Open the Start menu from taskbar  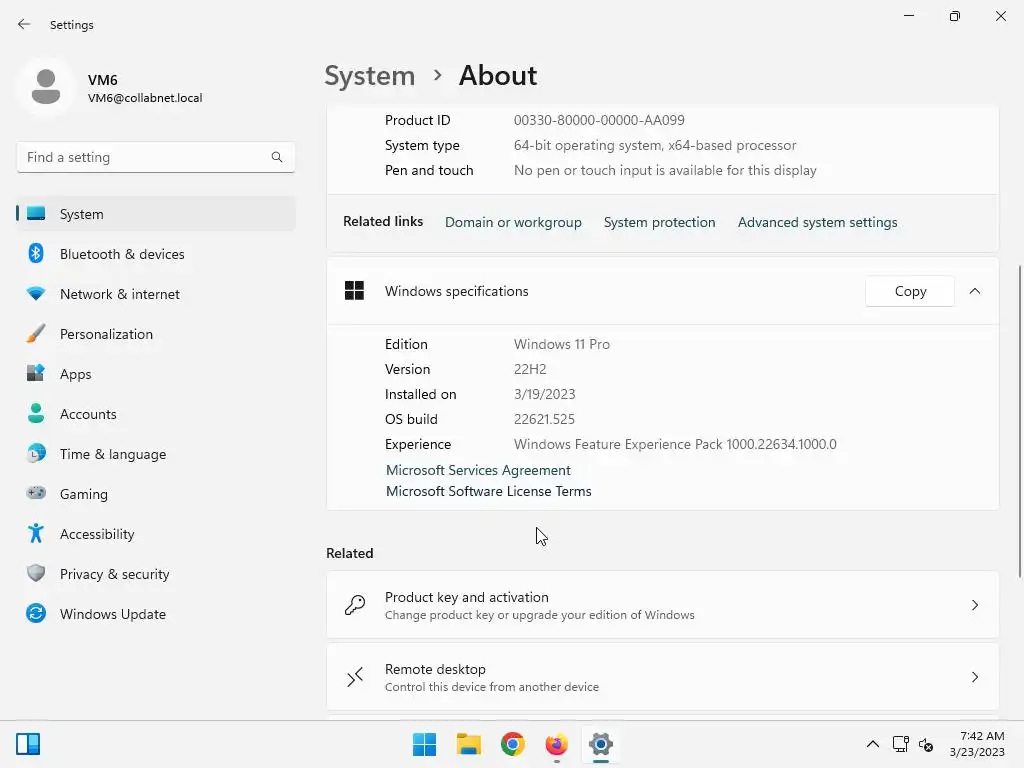[x=424, y=744]
